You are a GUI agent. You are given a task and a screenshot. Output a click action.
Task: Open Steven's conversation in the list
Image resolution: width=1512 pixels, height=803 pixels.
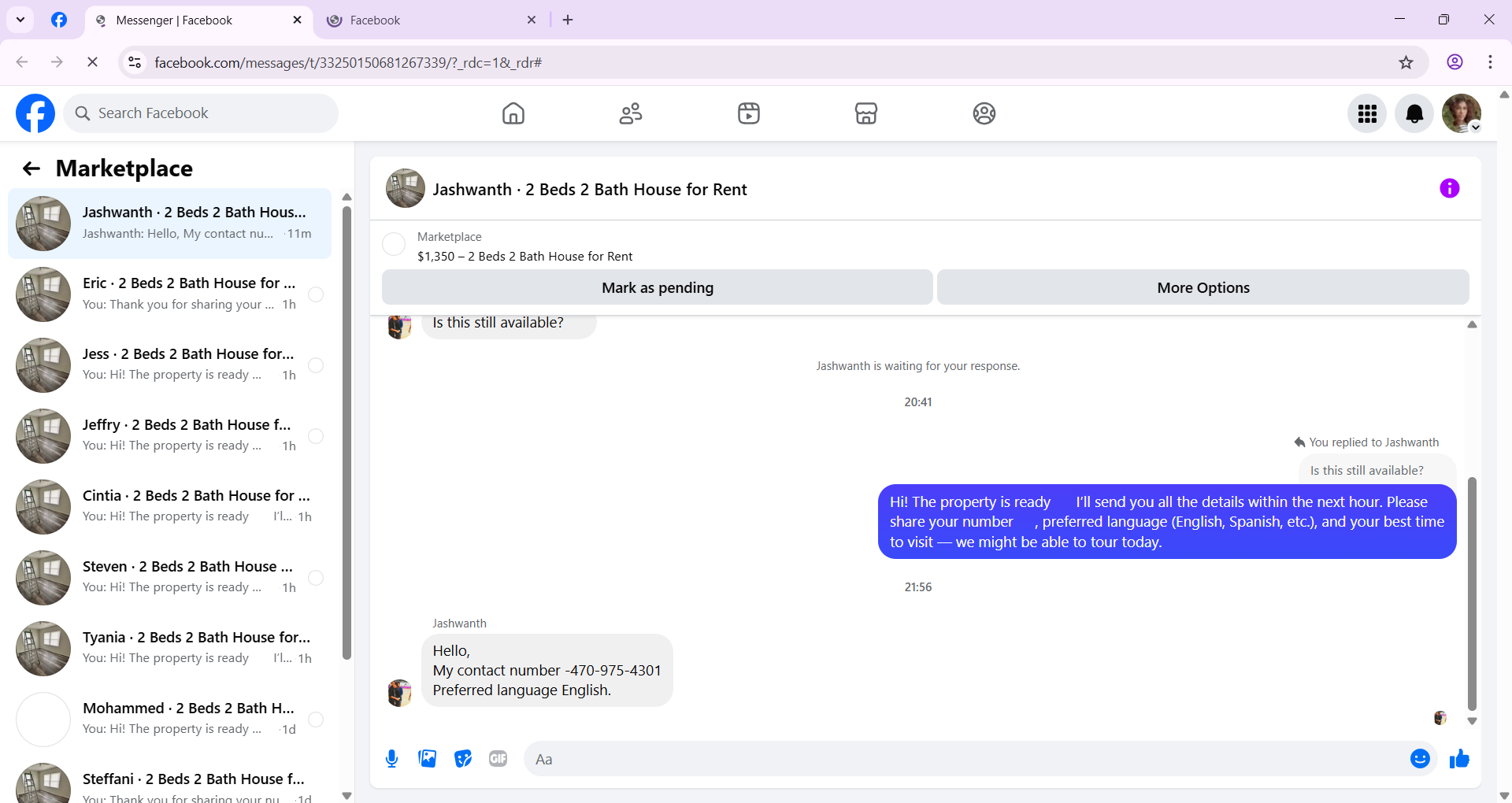click(169, 578)
